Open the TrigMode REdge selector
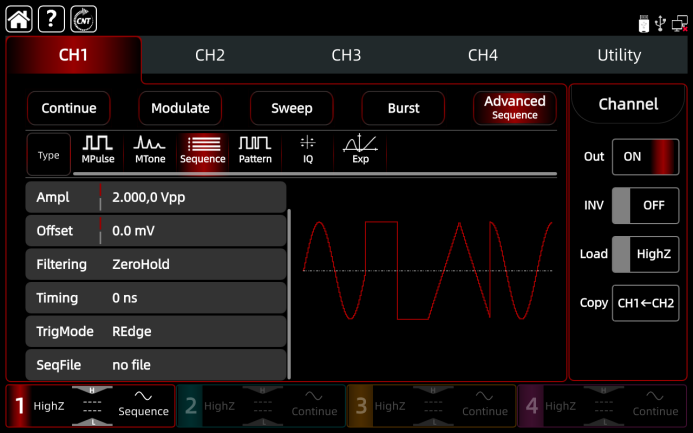The height and width of the screenshot is (433, 693). click(156, 331)
